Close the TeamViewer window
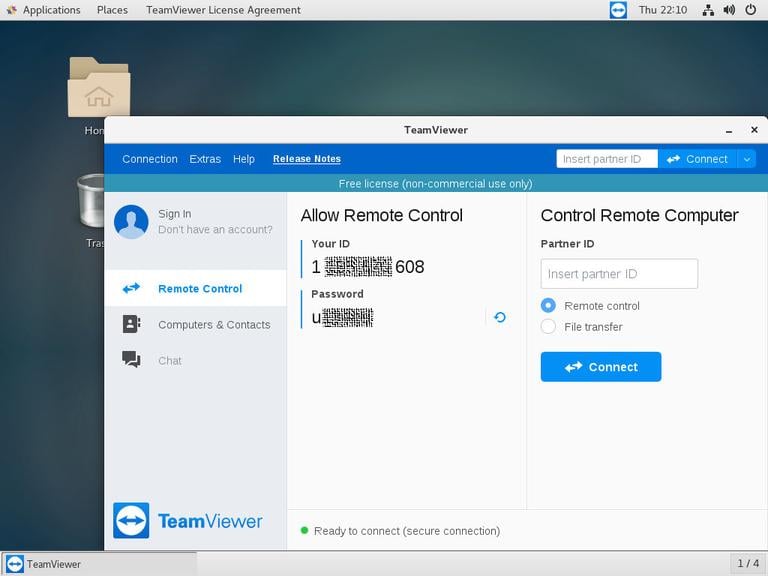 [x=754, y=130]
